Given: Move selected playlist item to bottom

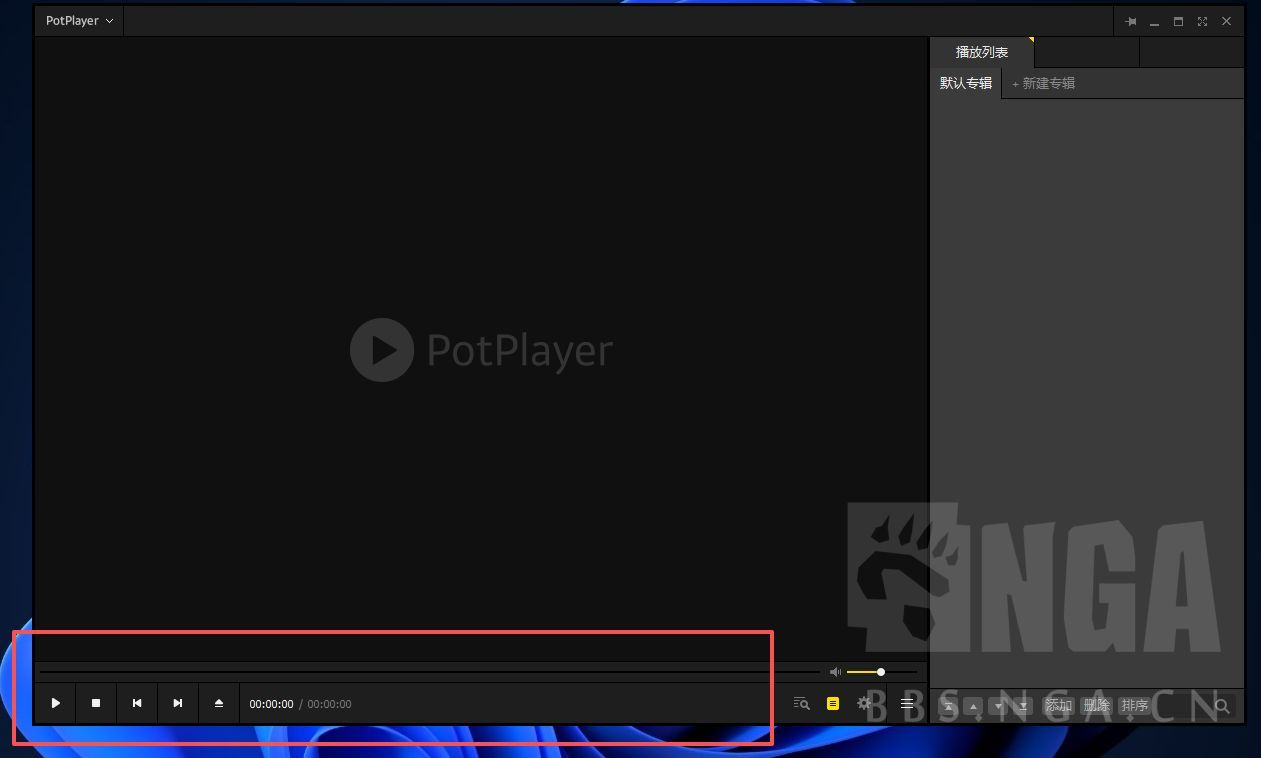Looking at the screenshot, I should pos(1022,705).
